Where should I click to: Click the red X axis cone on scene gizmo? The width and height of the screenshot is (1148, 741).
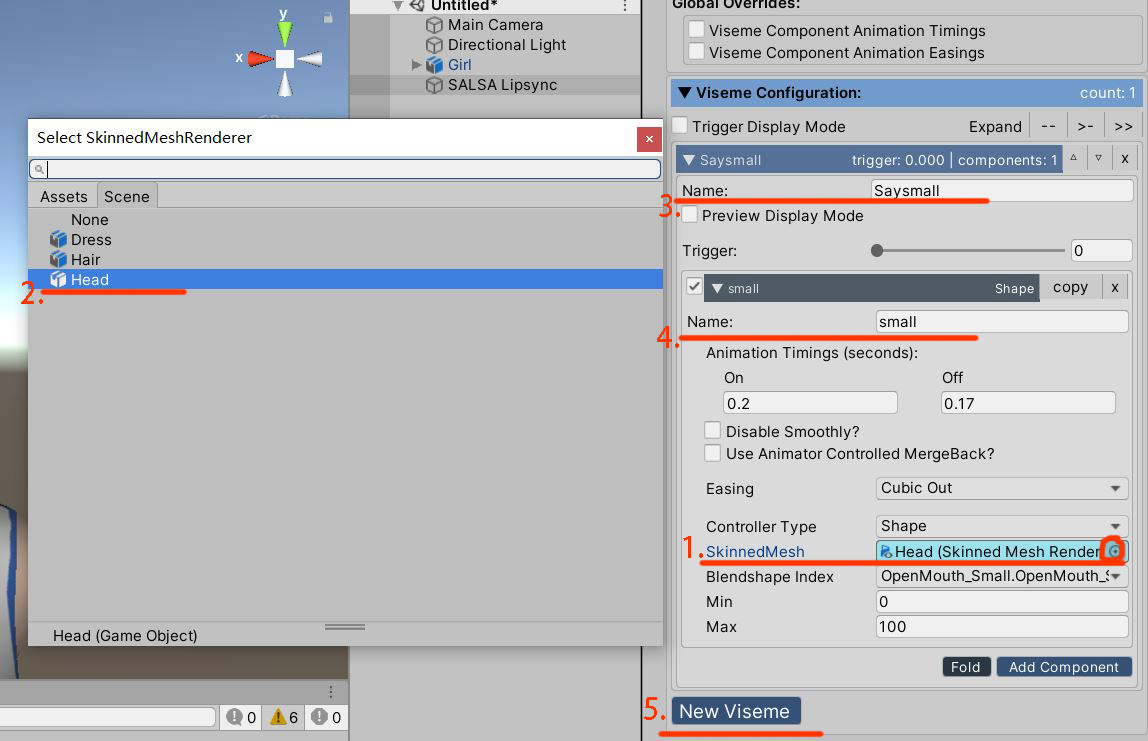pyautogui.click(x=260, y=59)
